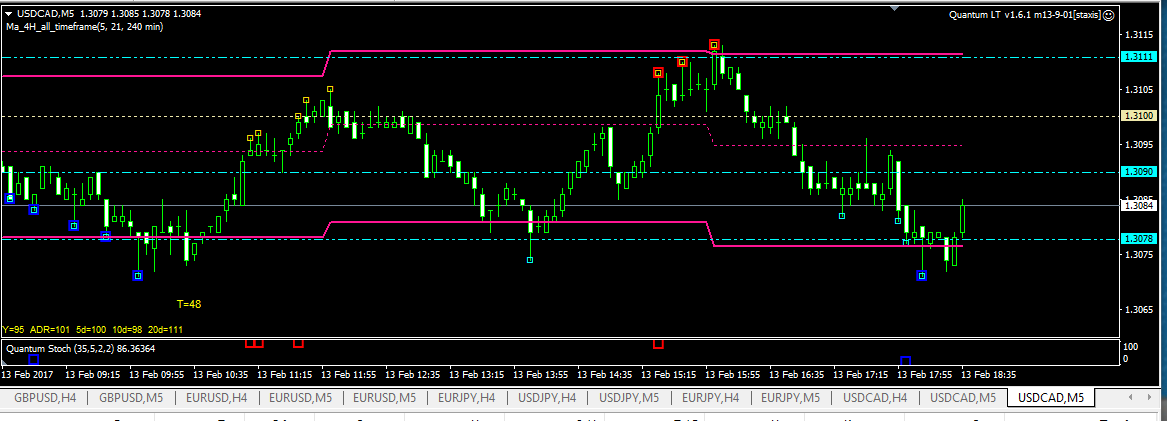1167x421 pixels.
Task: Click the Y=95 ADR=101 statistics line
Action: click(93, 329)
